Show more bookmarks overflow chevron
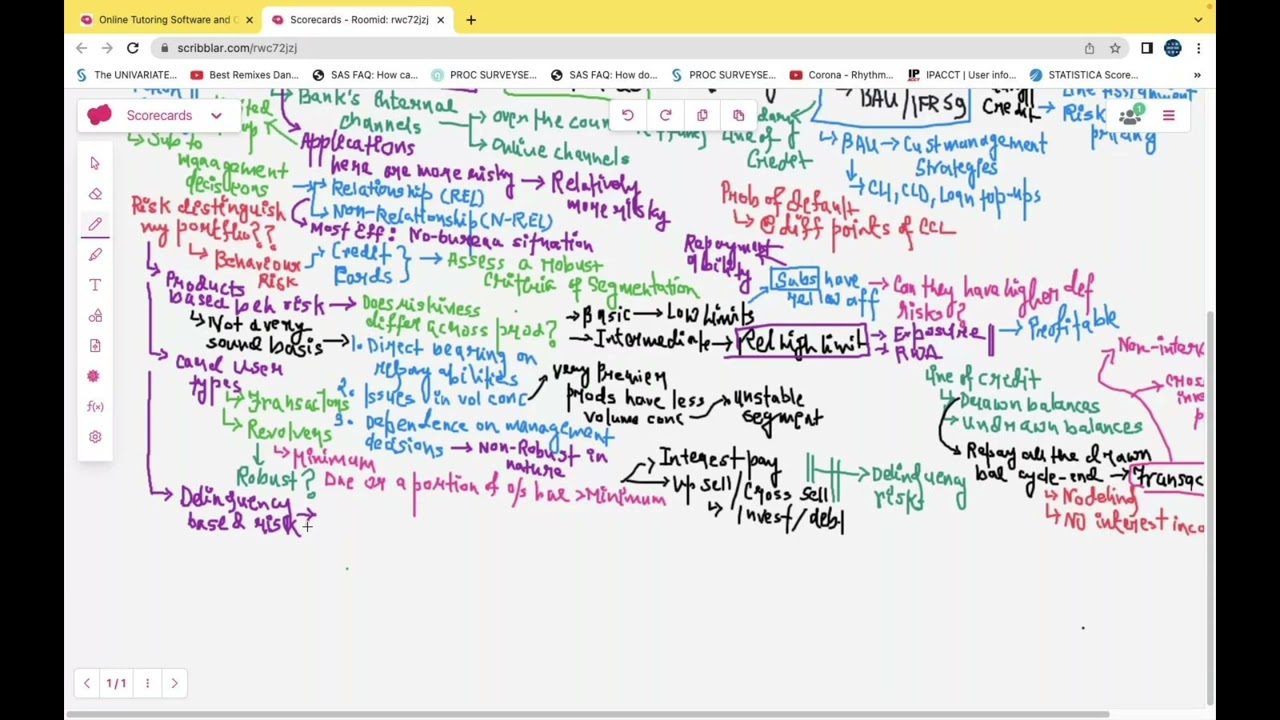 coord(1197,75)
